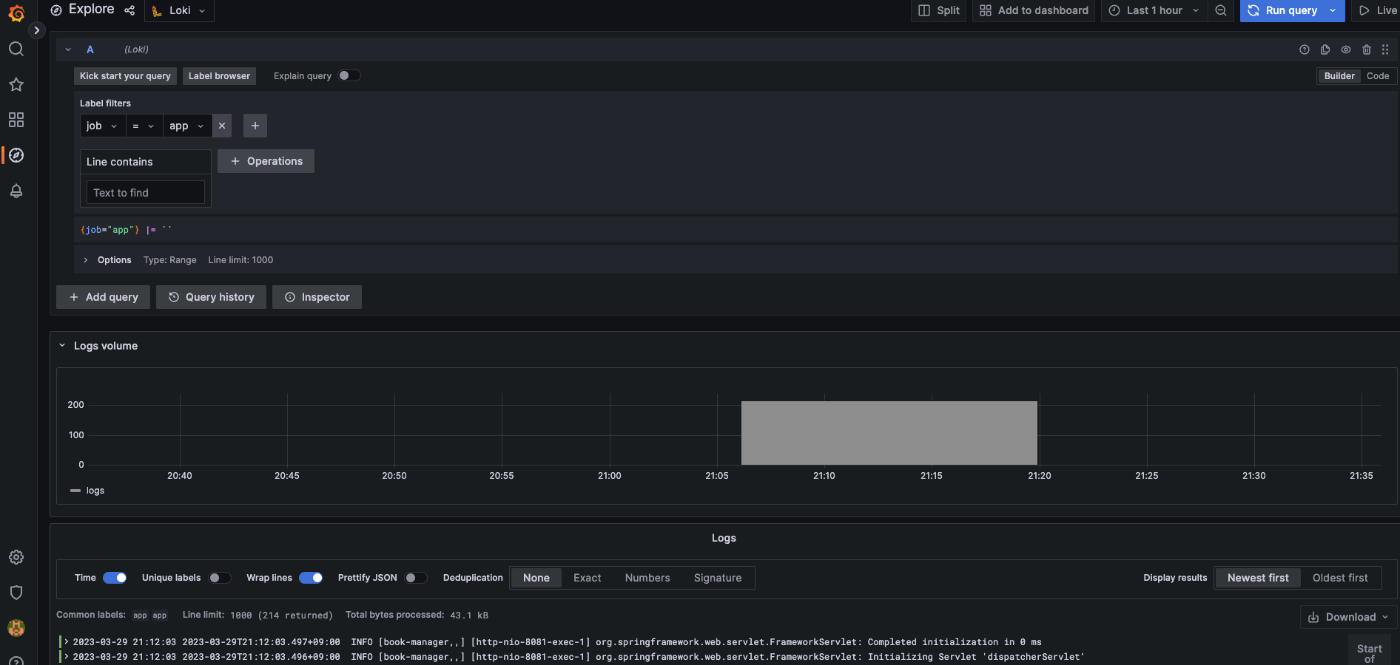Viewport: 1400px width, 665px height.
Task: Focus the Text to find input
Action: (146, 192)
